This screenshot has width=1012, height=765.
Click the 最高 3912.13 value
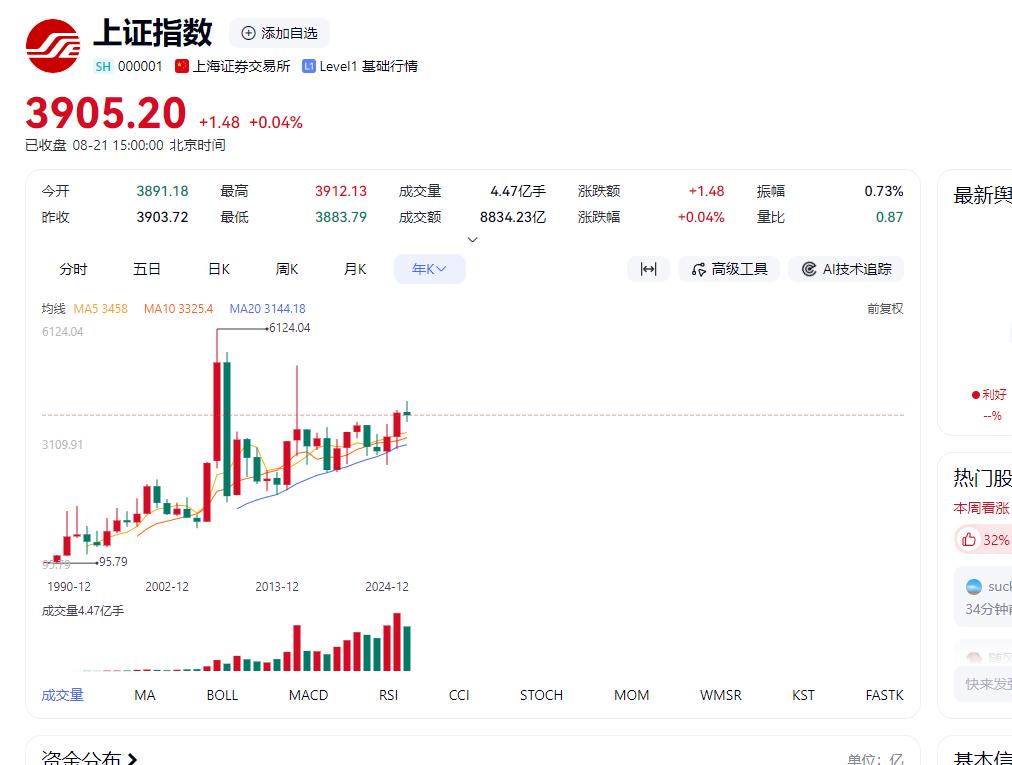tap(341, 191)
